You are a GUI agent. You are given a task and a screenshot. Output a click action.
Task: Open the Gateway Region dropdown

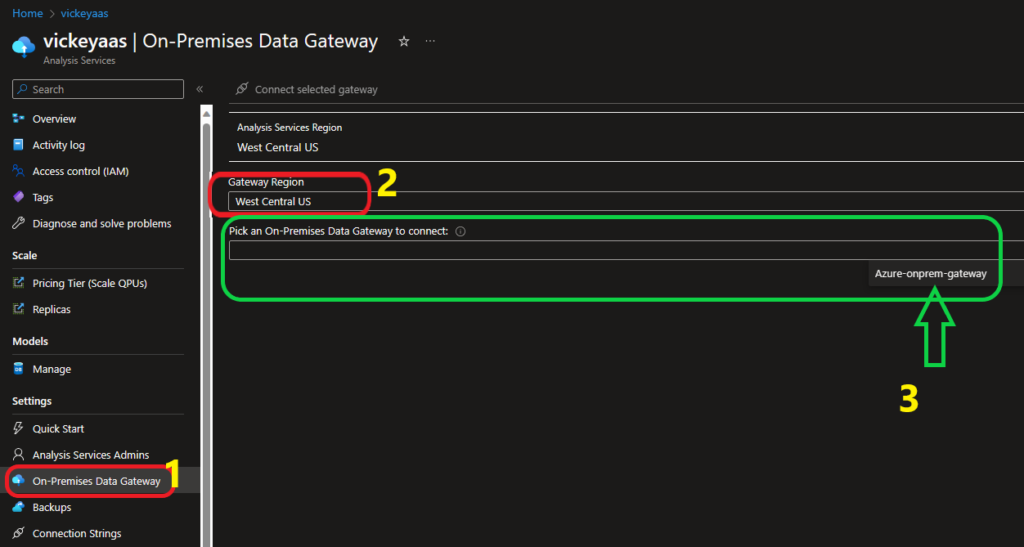pyautogui.click(x=626, y=201)
